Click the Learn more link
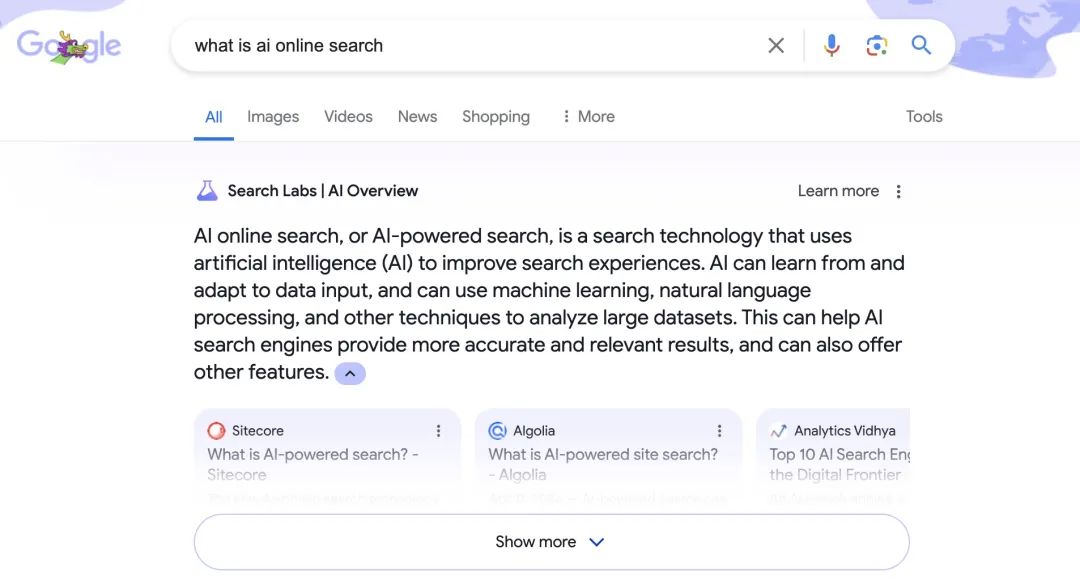This screenshot has width=1080, height=584. coord(838,191)
